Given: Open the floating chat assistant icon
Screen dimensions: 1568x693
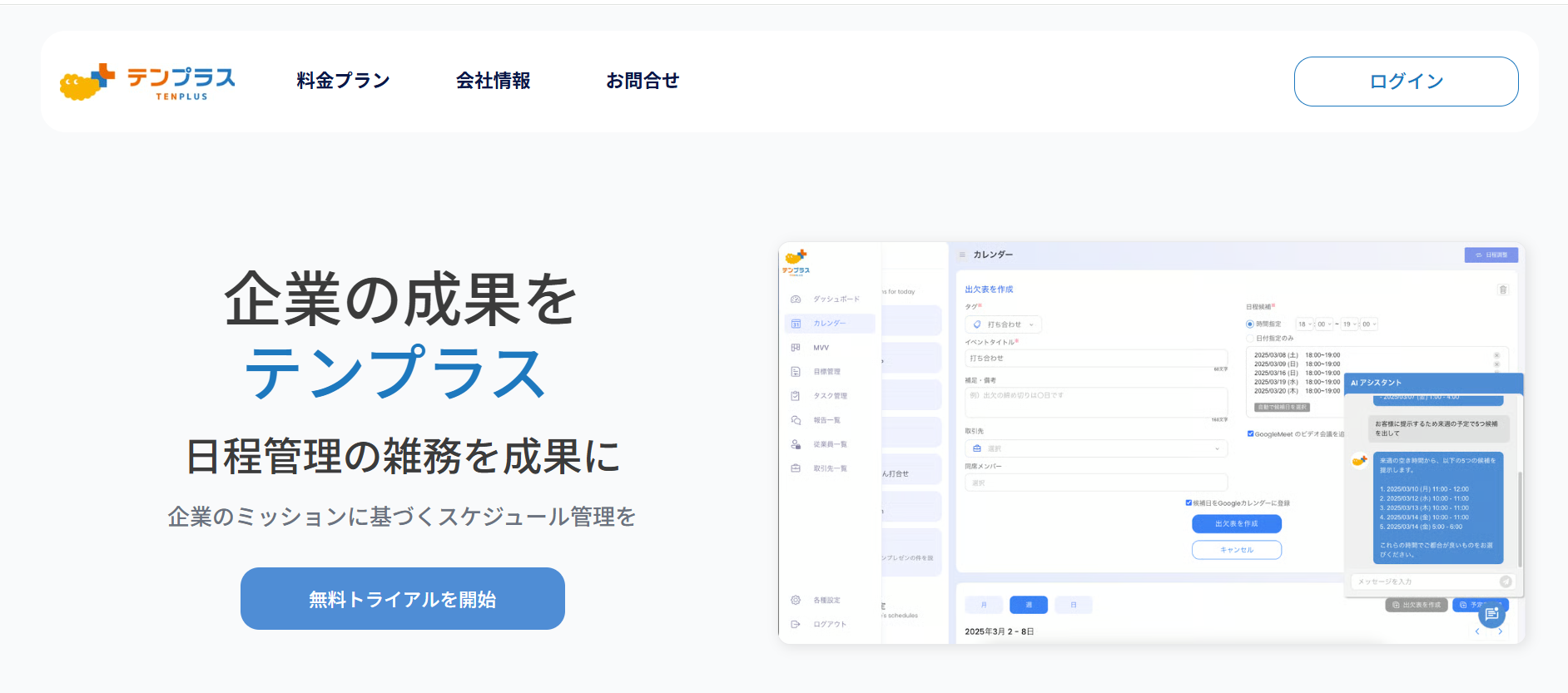Looking at the screenshot, I should 1491,615.
